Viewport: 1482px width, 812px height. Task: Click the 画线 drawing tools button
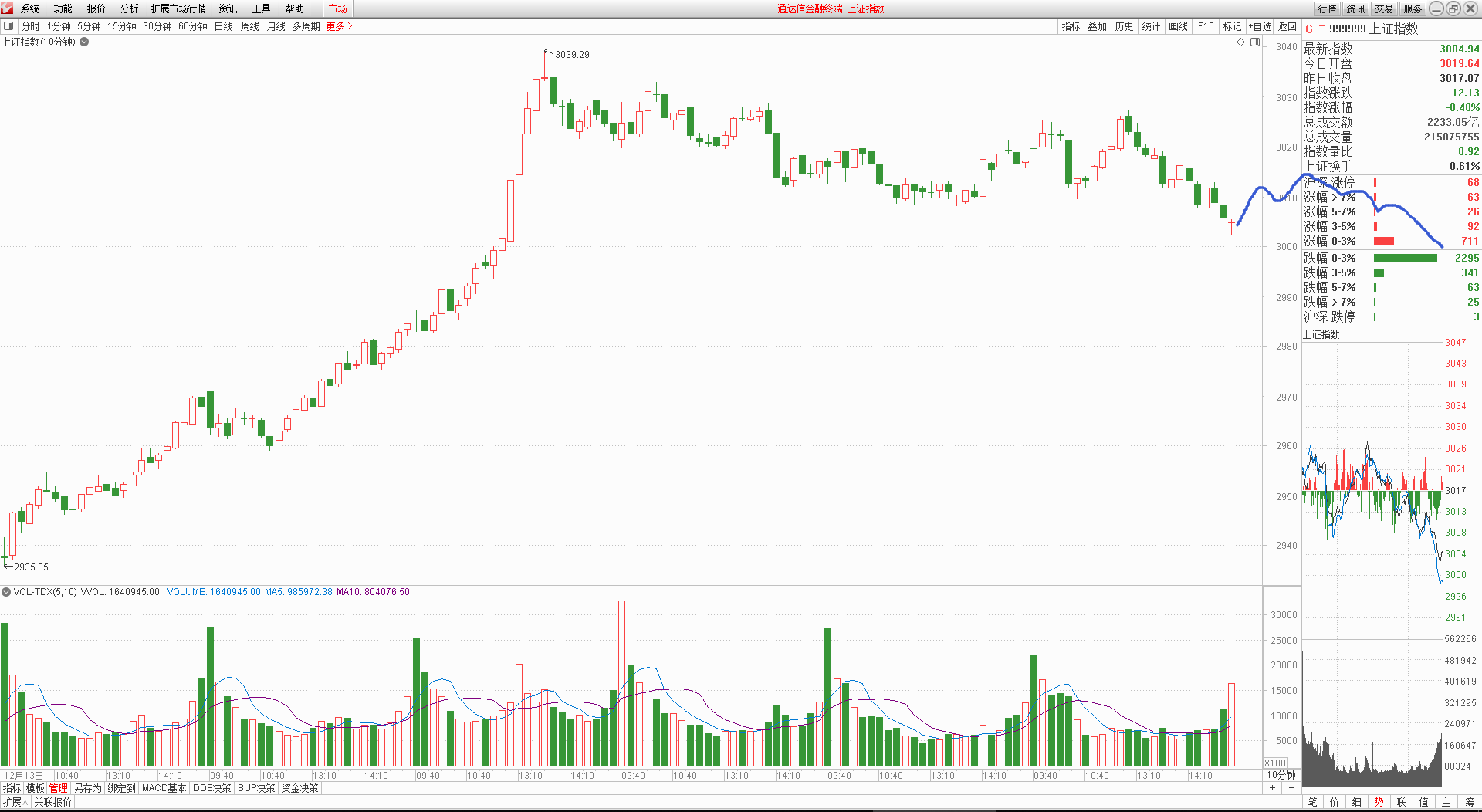[x=1178, y=26]
